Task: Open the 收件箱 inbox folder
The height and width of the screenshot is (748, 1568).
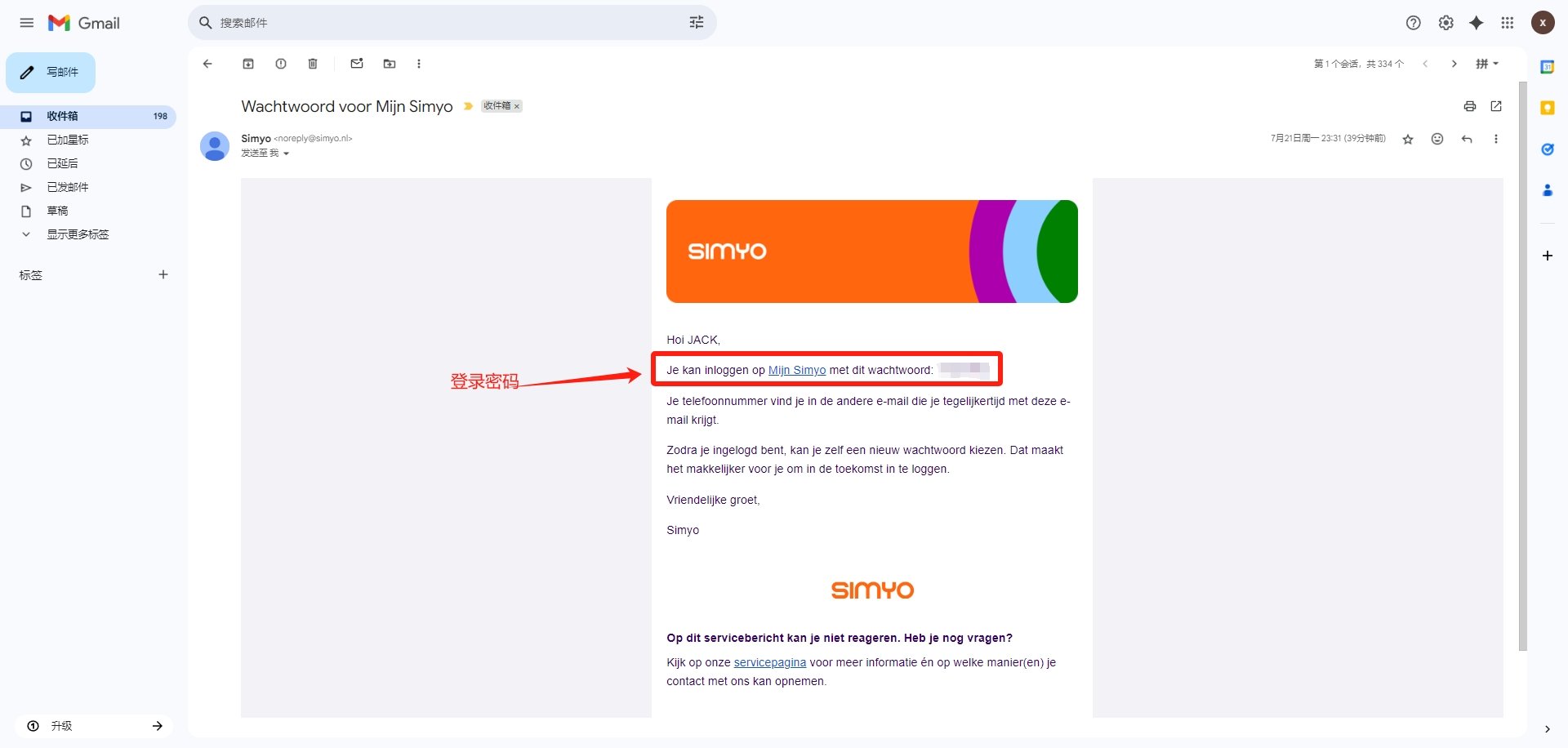Action: click(x=63, y=116)
